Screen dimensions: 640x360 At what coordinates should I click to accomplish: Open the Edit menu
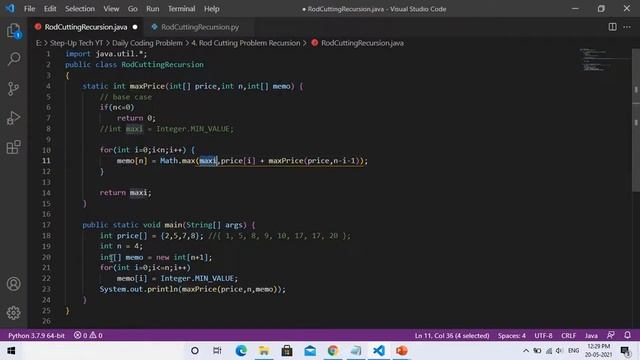tap(50, 9)
